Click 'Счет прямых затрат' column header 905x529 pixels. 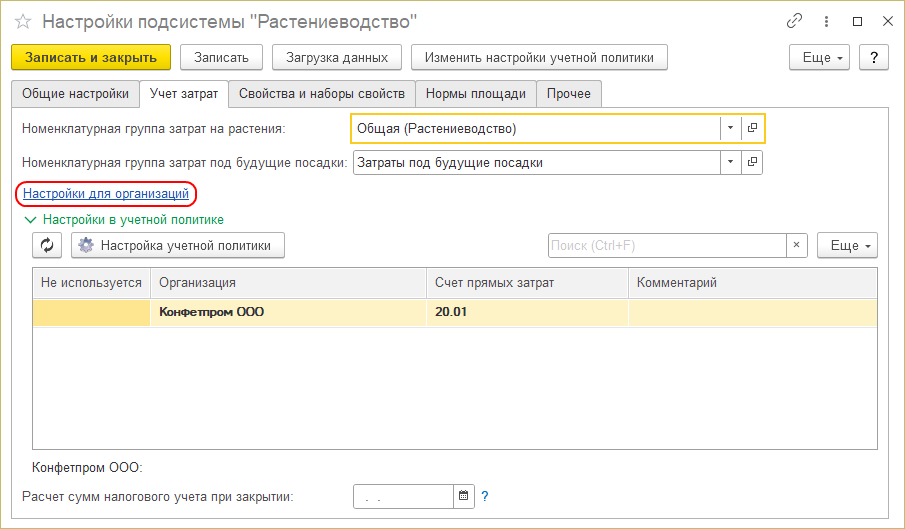click(527, 283)
